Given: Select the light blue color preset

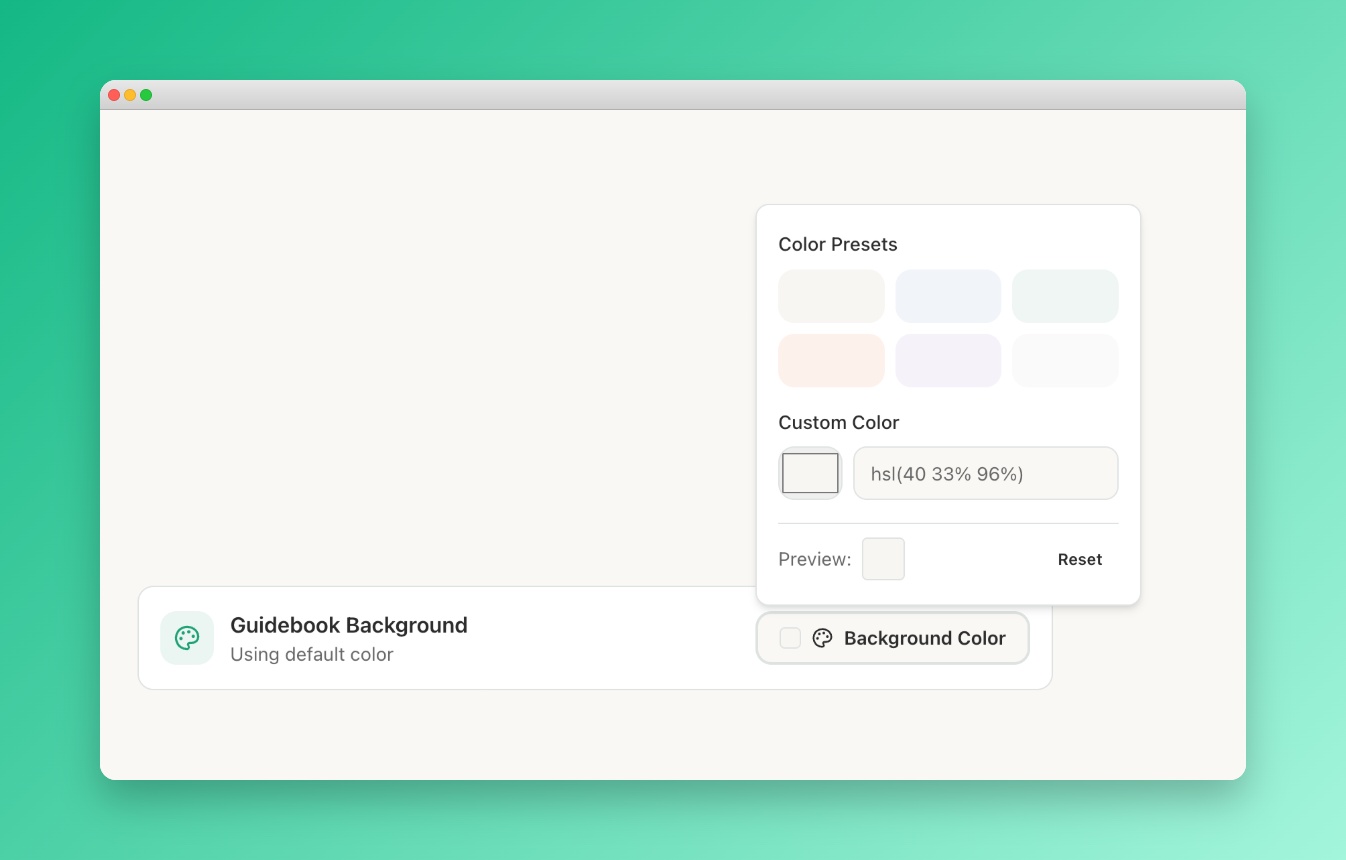Looking at the screenshot, I should [948, 295].
